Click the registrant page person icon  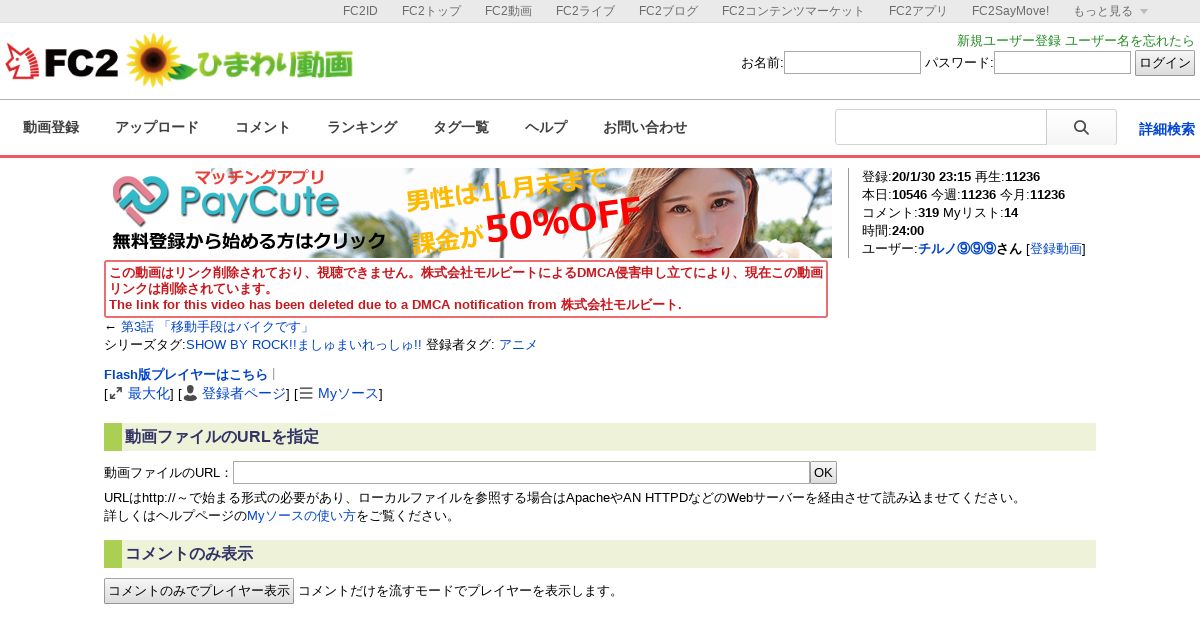pyautogui.click(x=190, y=394)
